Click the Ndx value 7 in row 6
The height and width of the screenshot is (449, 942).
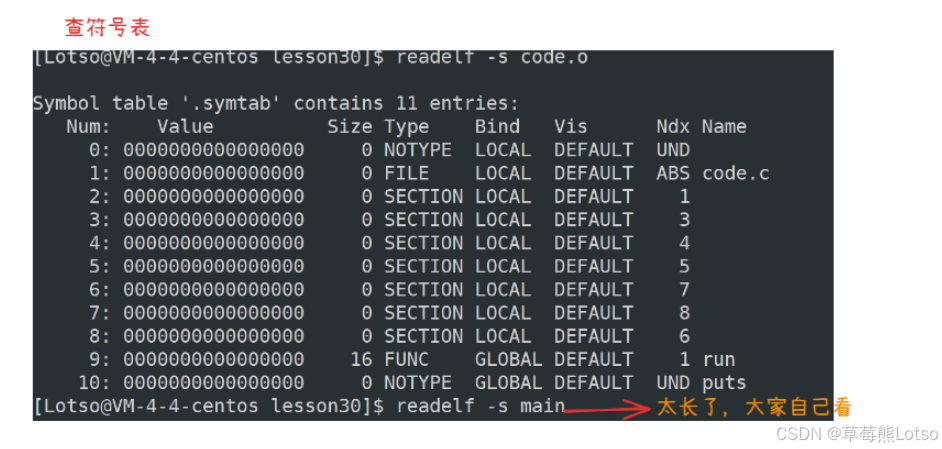coord(684,290)
